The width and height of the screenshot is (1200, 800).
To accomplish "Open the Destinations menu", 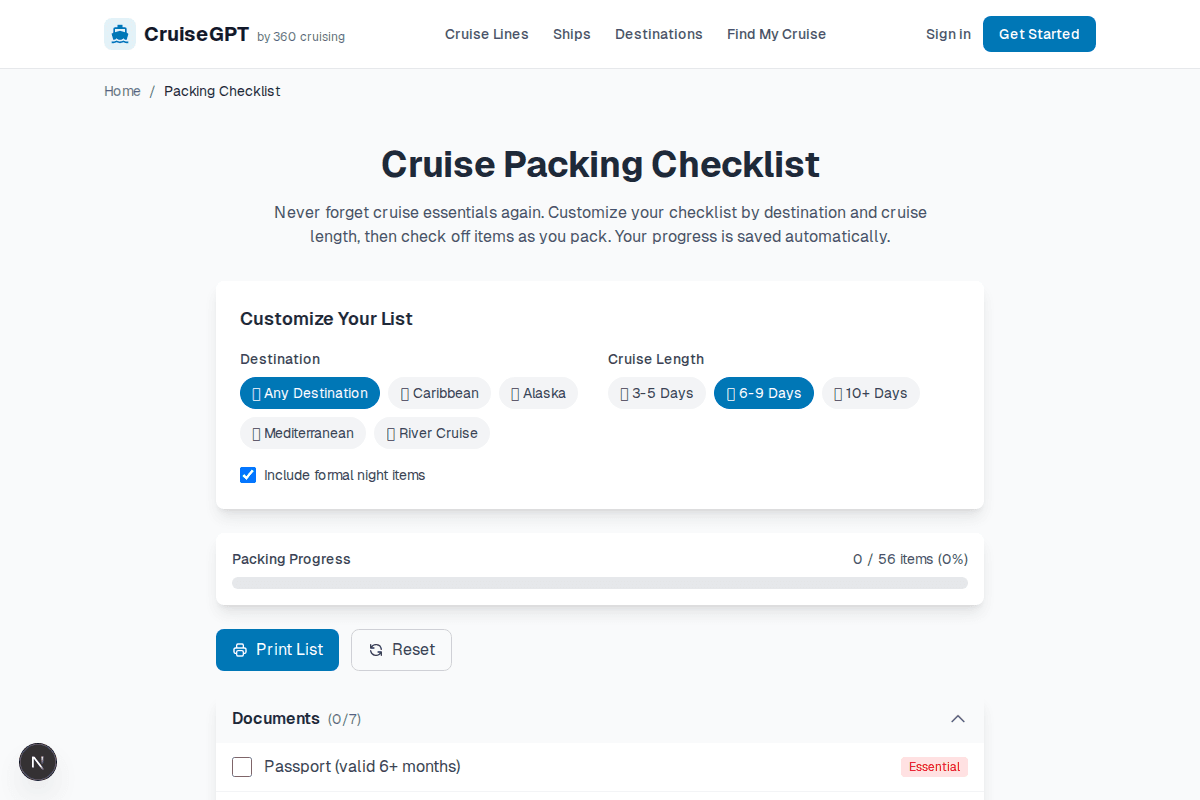I will [659, 34].
